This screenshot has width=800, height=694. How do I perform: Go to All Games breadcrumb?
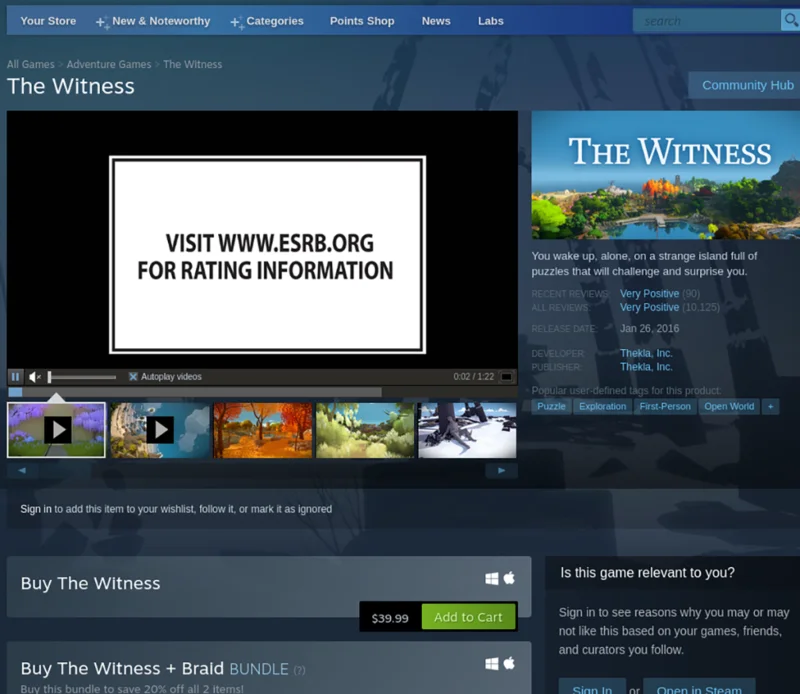pyautogui.click(x=31, y=64)
